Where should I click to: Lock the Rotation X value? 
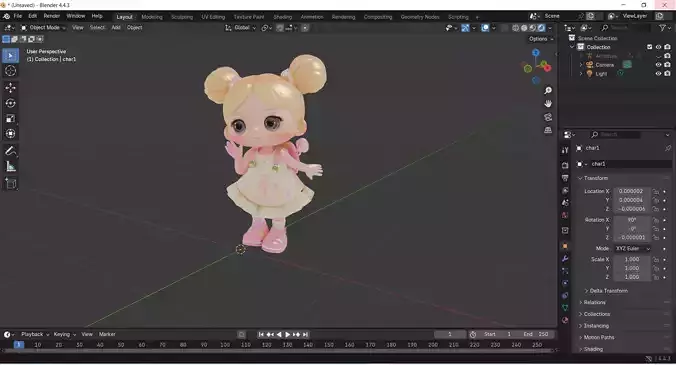coord(656,220)
